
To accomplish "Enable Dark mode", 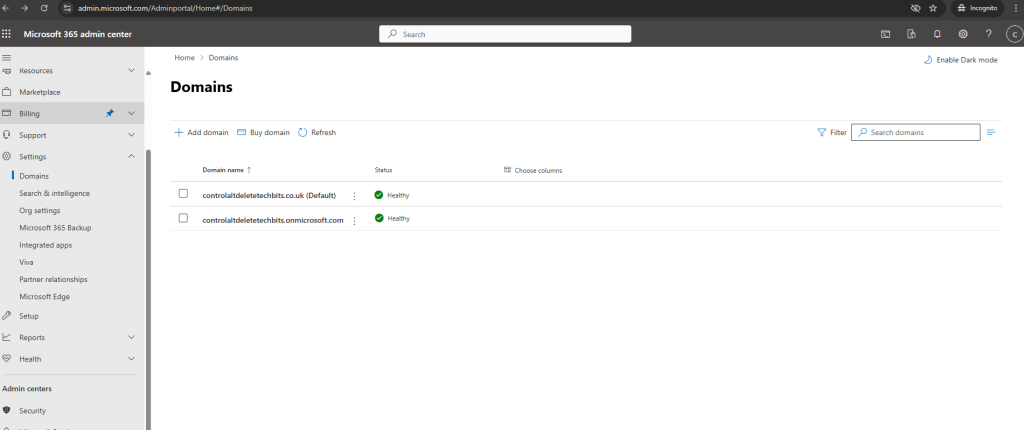I will [x=960, y=60].
